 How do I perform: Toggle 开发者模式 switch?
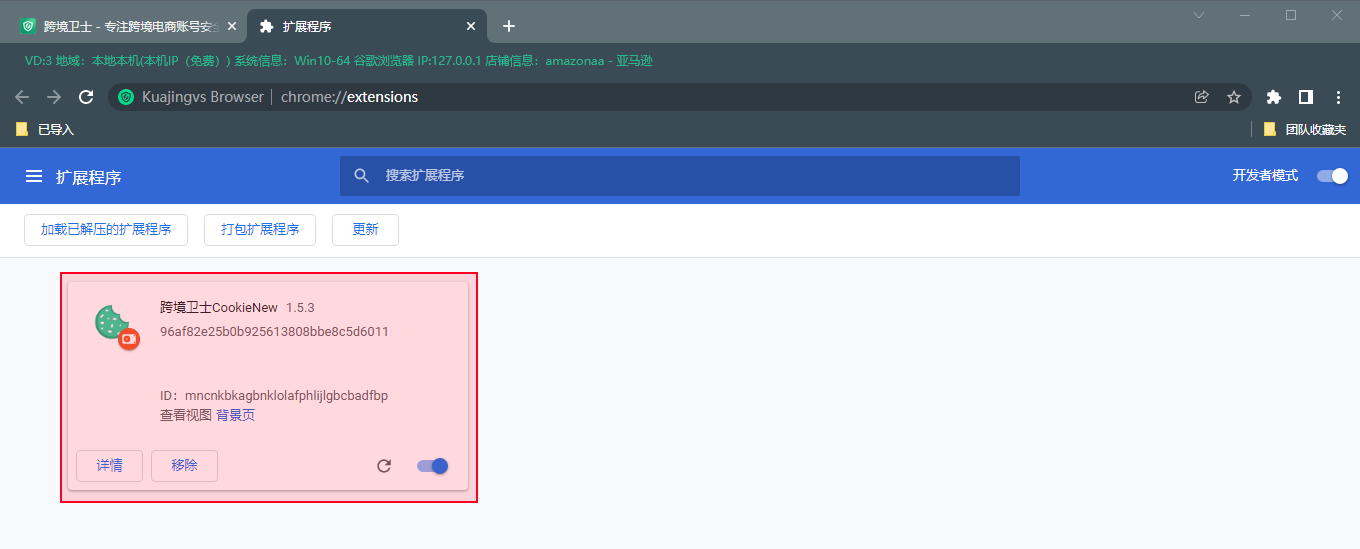[1332, 176]
